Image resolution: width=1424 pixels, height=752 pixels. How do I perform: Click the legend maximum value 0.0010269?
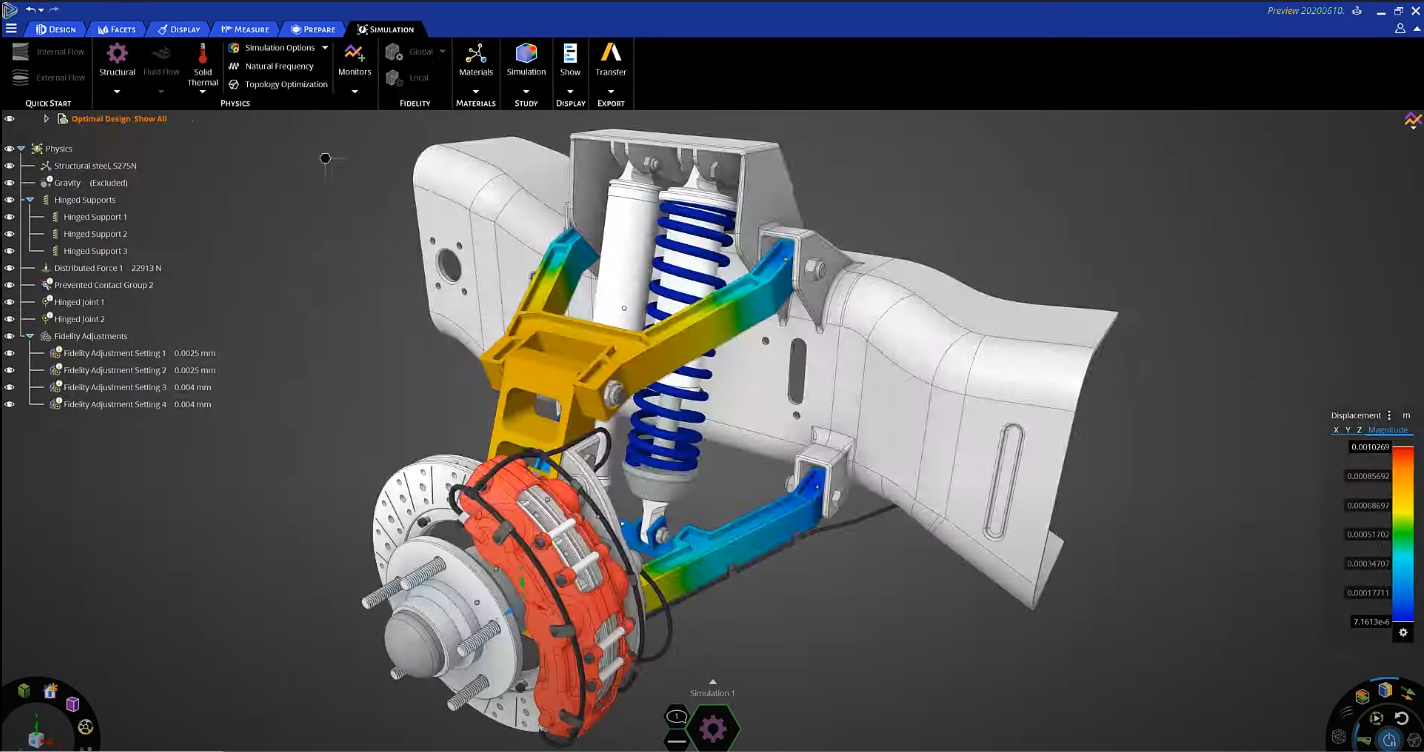point(1370,447)
